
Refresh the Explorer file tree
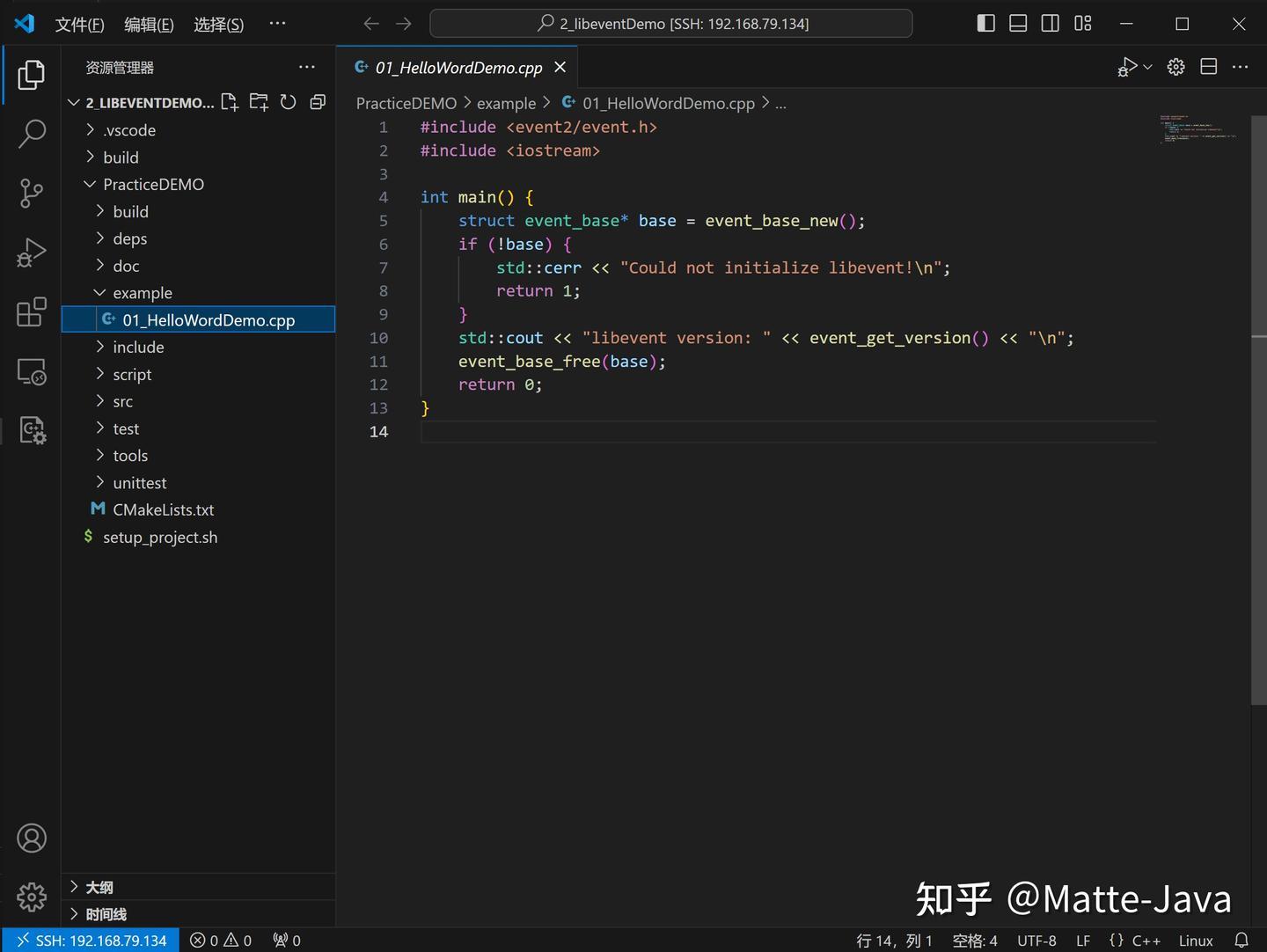click(288, 102)
